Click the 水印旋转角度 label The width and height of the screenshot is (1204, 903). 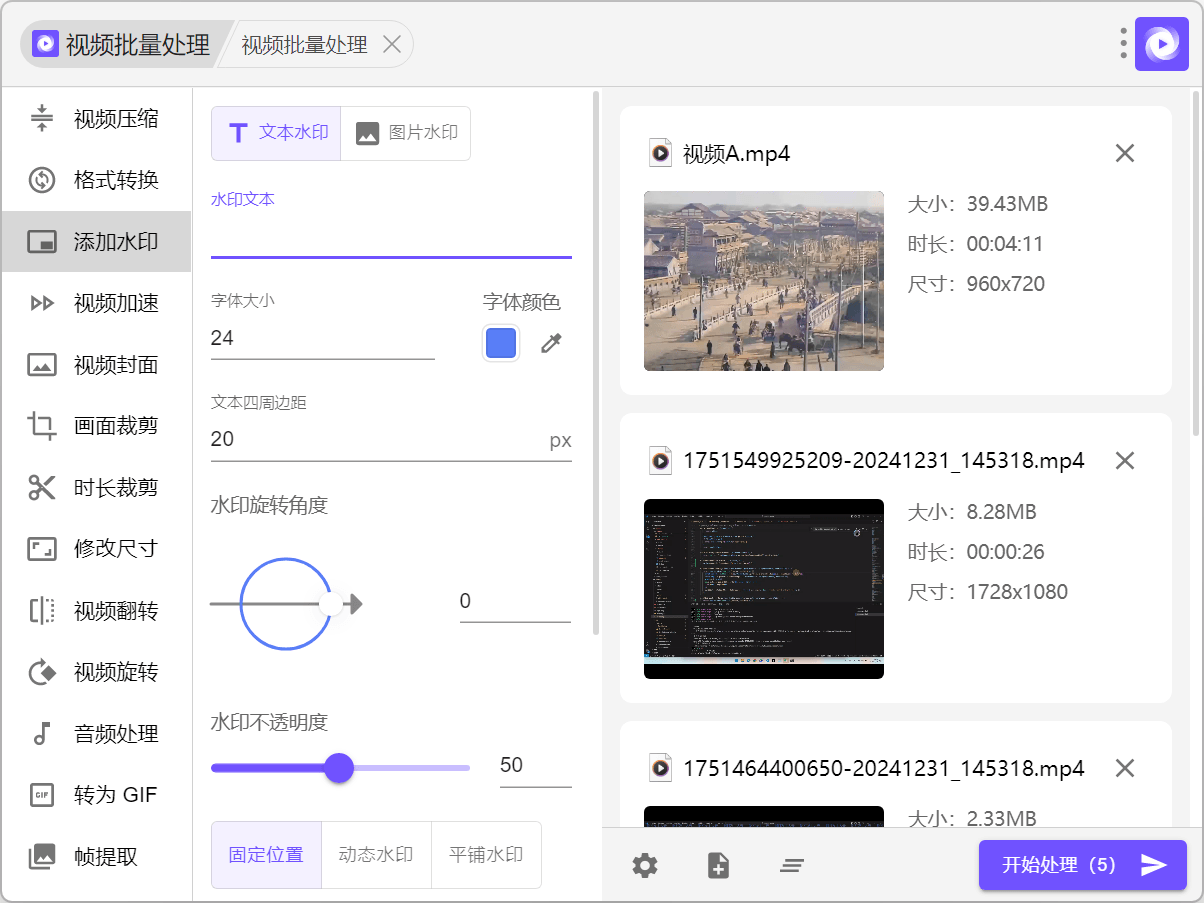[x=269, y=505]
